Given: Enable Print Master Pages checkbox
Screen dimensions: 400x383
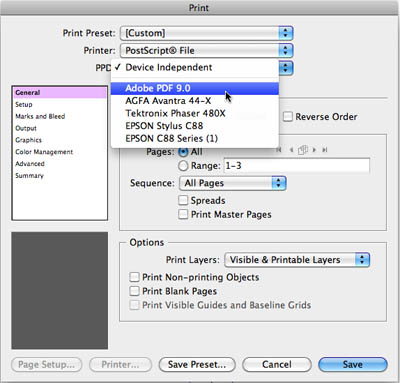Looking at the screenshot, I should [183, 214].
